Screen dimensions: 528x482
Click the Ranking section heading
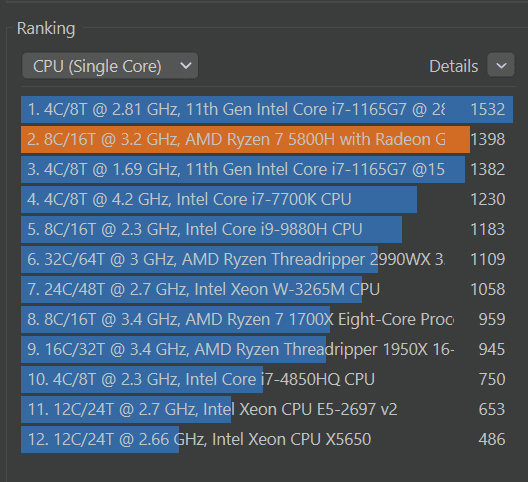pyautogui.click(x=46, y=29)
